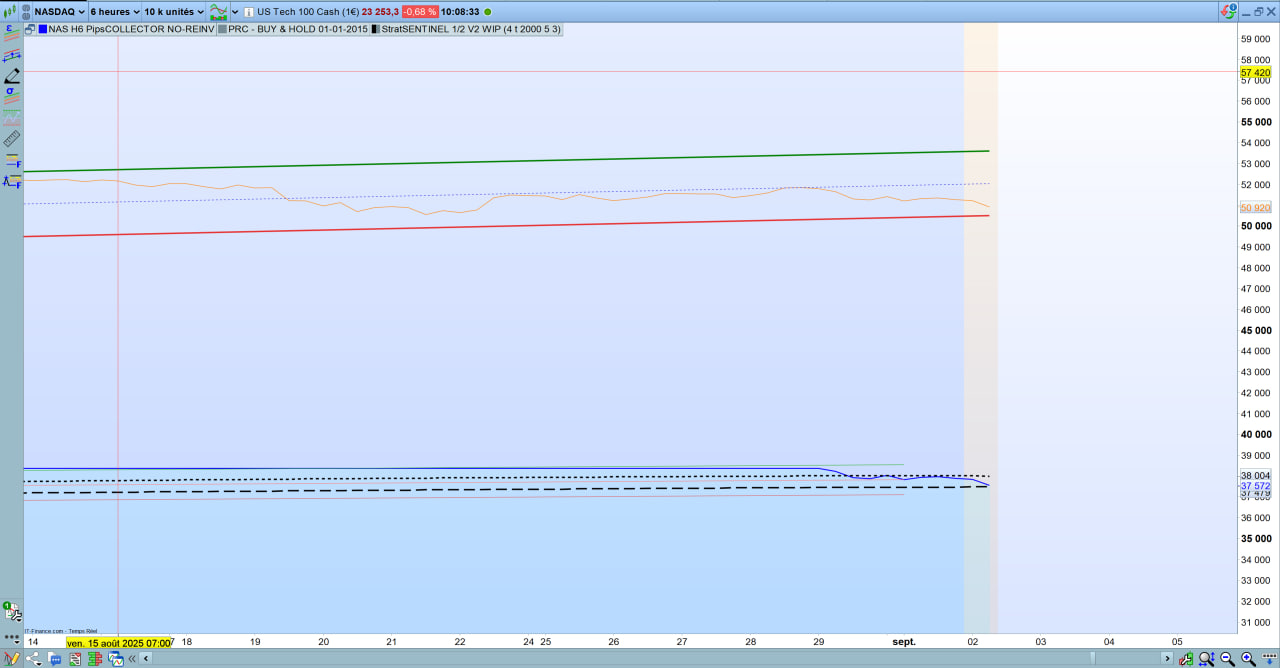This screenshot has height=668, width=1280.
Task: Select the horizontal F line tool
Action: pyautogui.click(x=13, y=160)
